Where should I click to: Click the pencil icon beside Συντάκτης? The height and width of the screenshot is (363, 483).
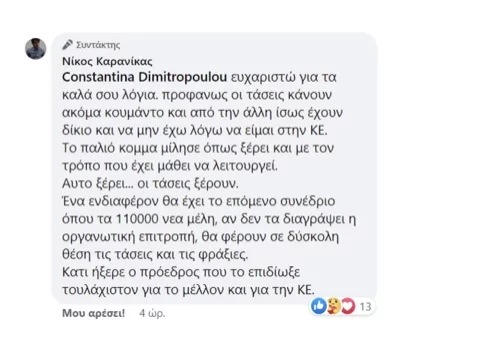pyautogui.click(x=68, y=44)
